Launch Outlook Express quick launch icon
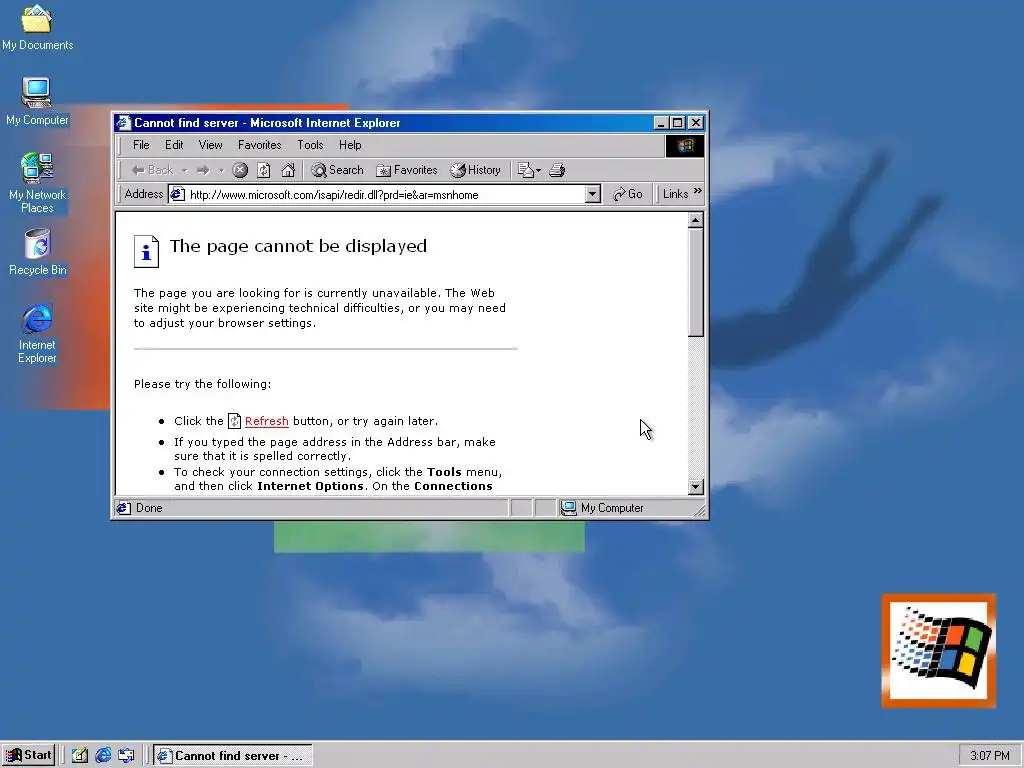 [127, 756]
